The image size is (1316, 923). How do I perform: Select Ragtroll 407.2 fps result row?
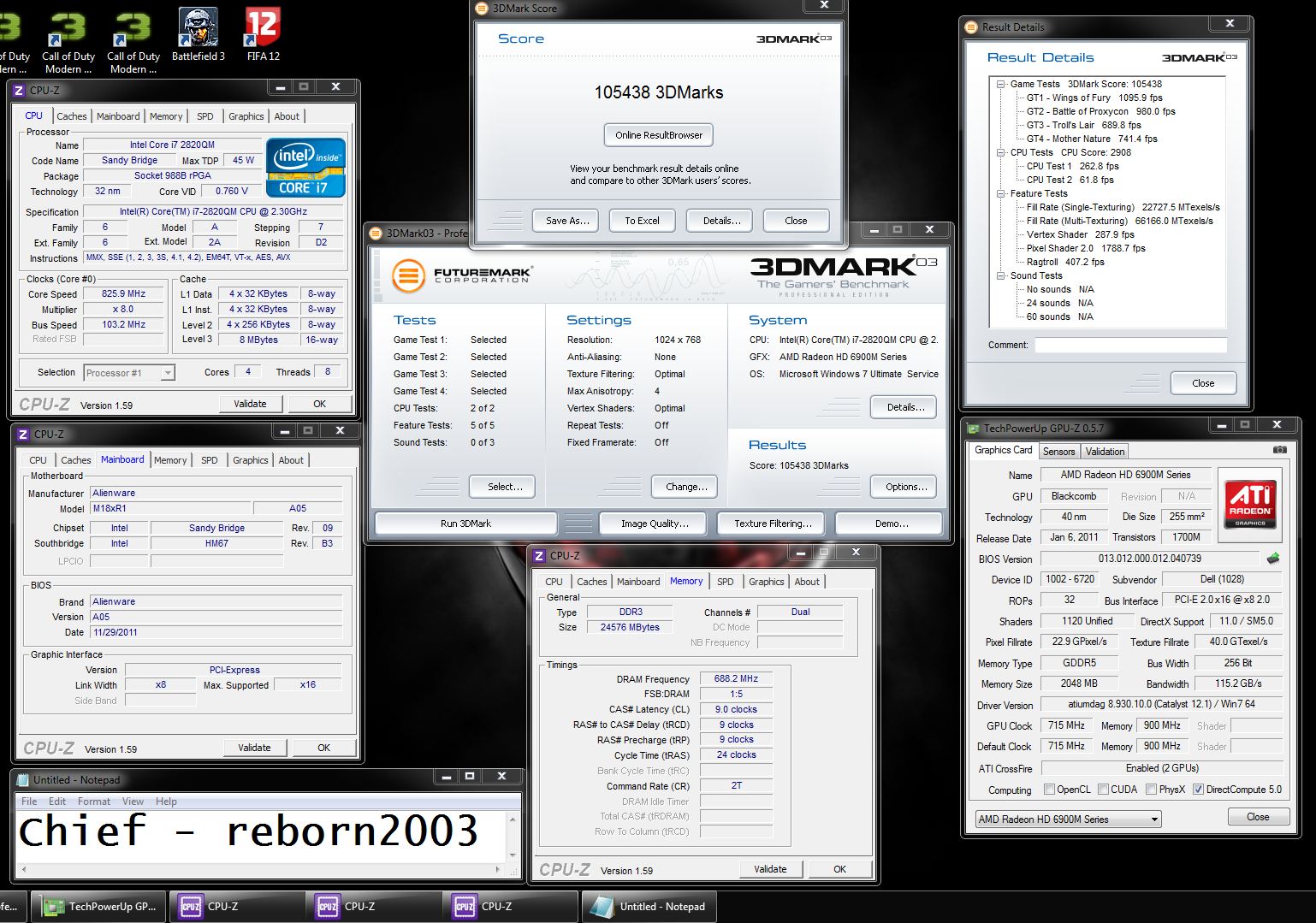click(x=1065, y=262)
